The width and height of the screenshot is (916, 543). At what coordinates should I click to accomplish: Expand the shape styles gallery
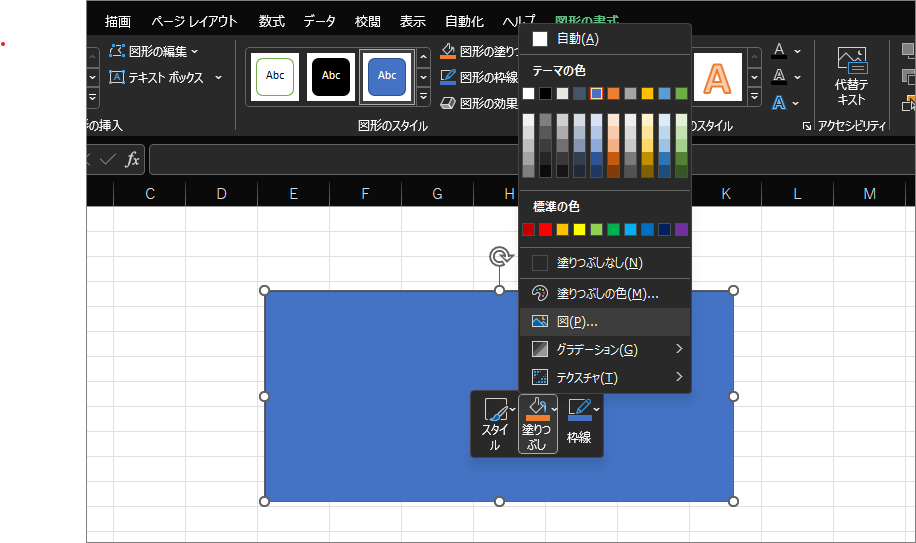(424, 96)
